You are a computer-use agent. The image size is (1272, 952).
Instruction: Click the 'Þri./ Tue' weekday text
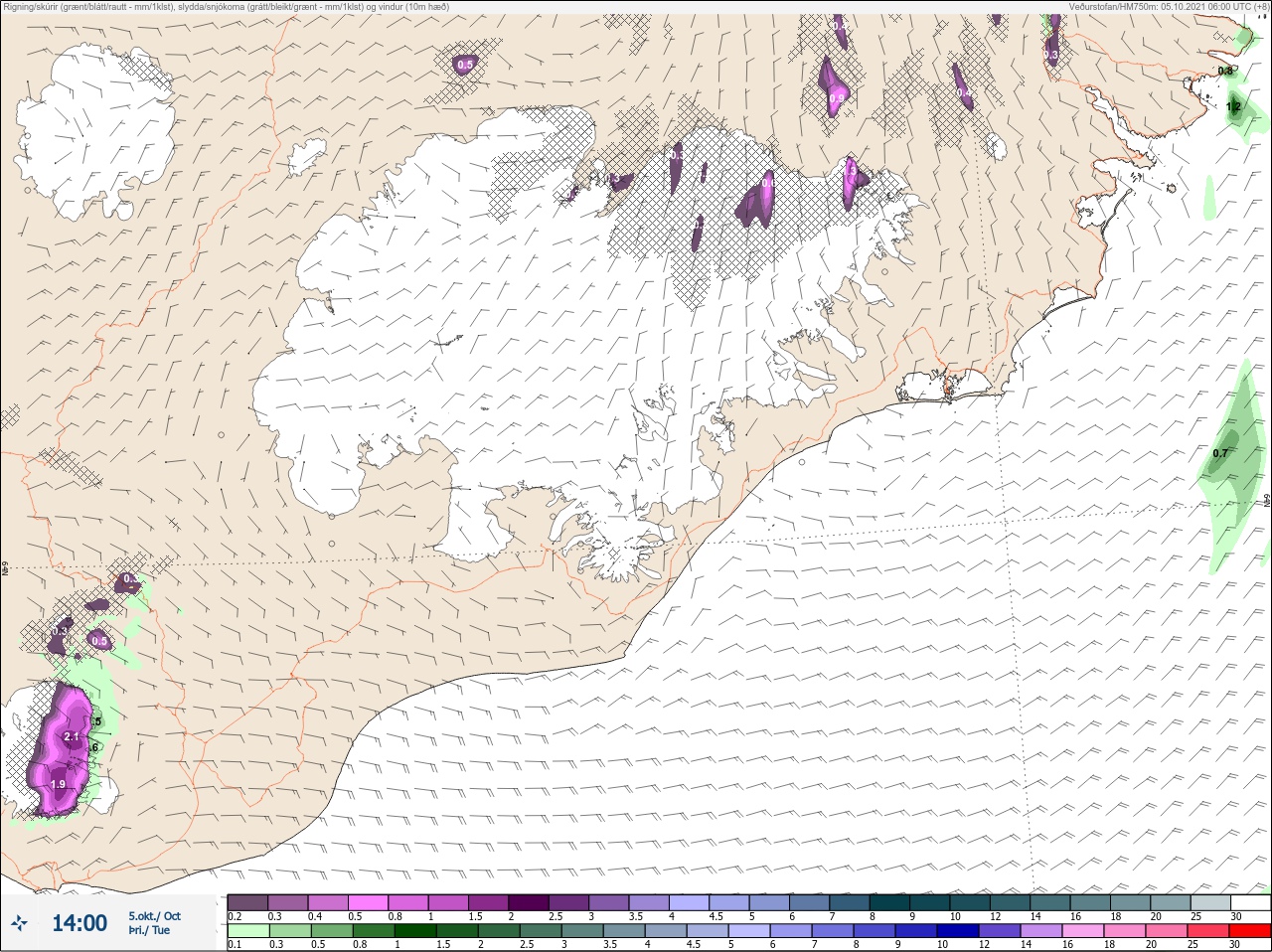(149, 931)
